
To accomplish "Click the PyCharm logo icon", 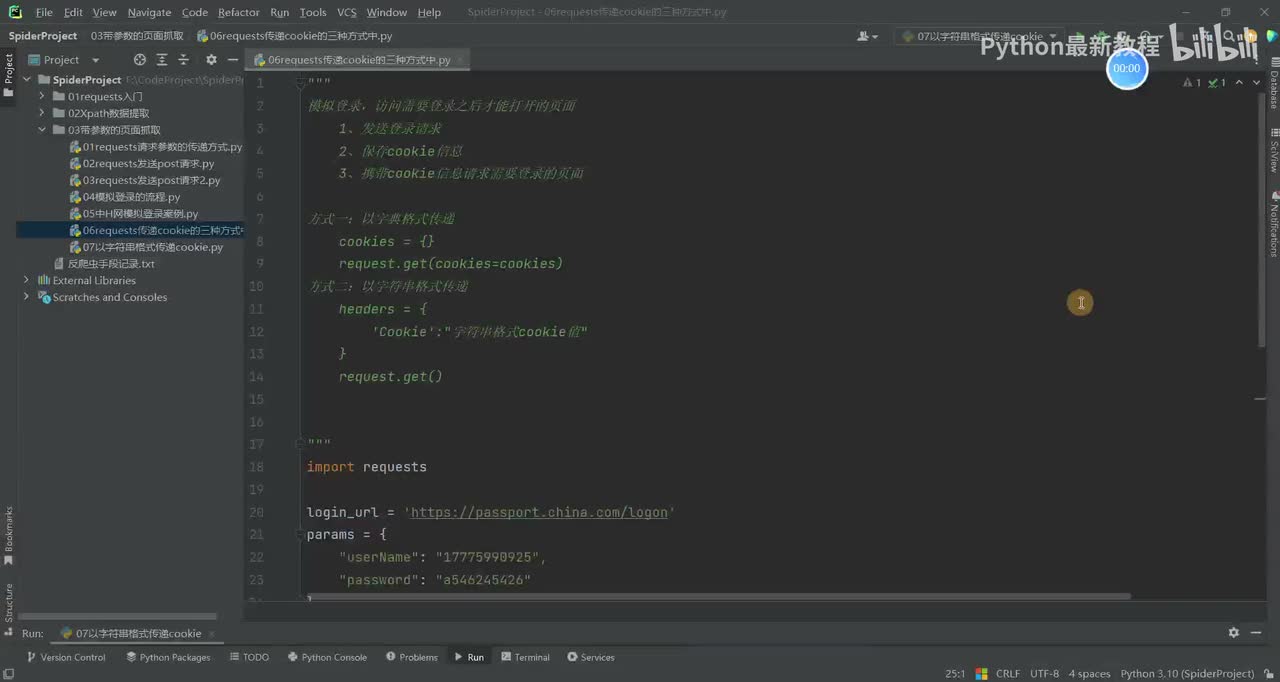I will pyautogui.click(x=15, y=12).
